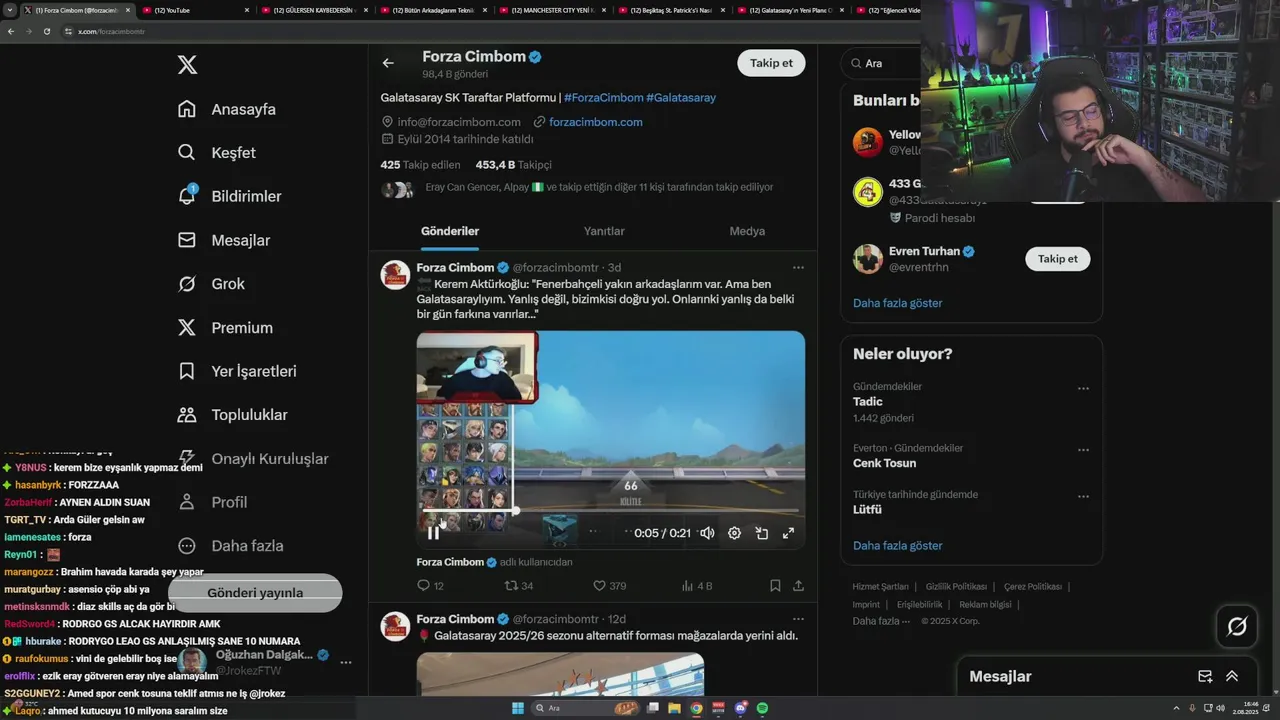Open options for Cenk Tosun trend

coord(1083,451)
